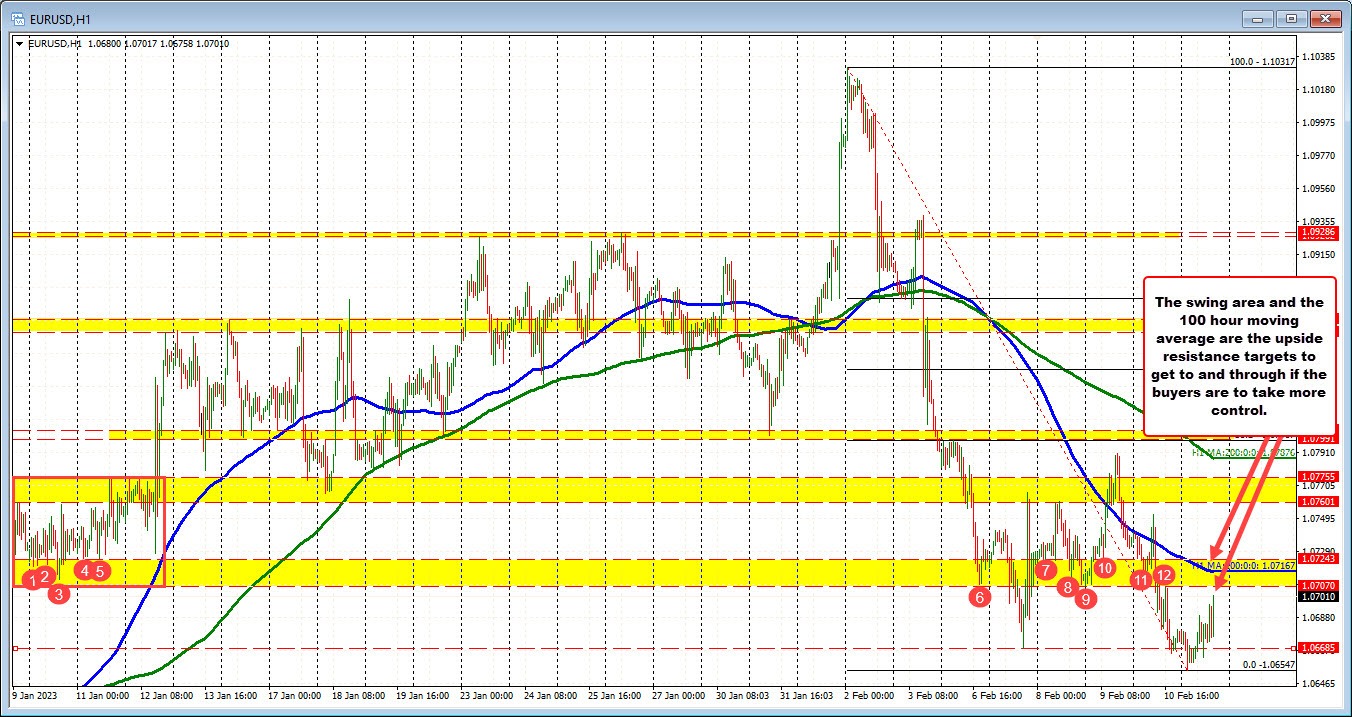Close the EURUSD,H1 chart window

[1326, 18]
